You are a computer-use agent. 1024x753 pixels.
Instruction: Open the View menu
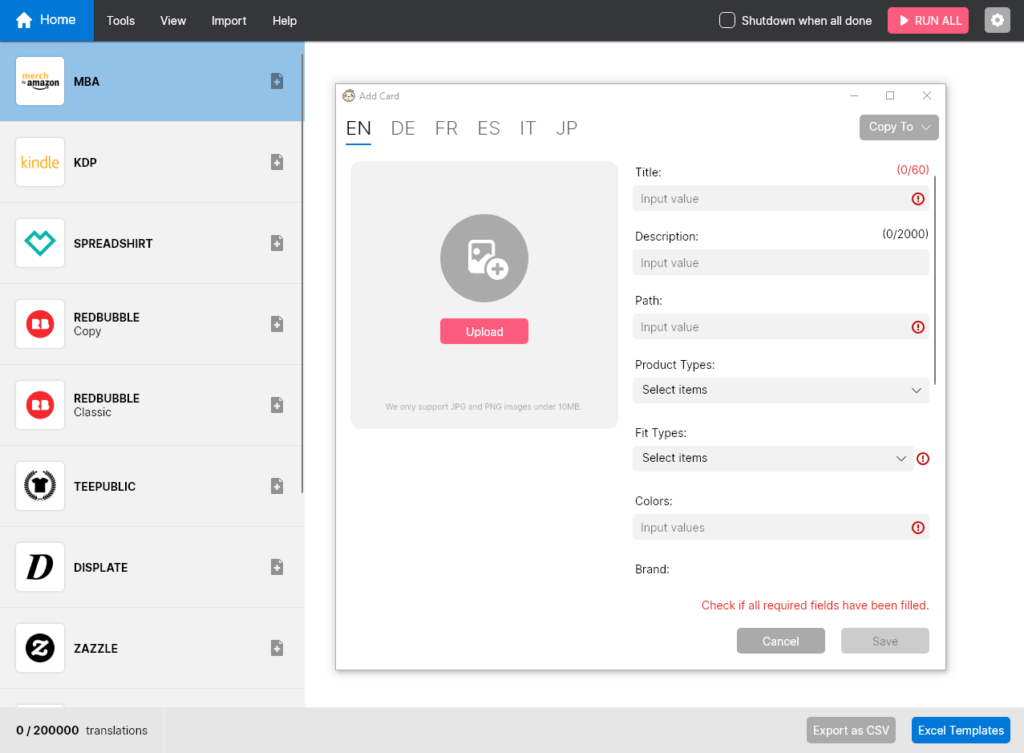point(173,21)
